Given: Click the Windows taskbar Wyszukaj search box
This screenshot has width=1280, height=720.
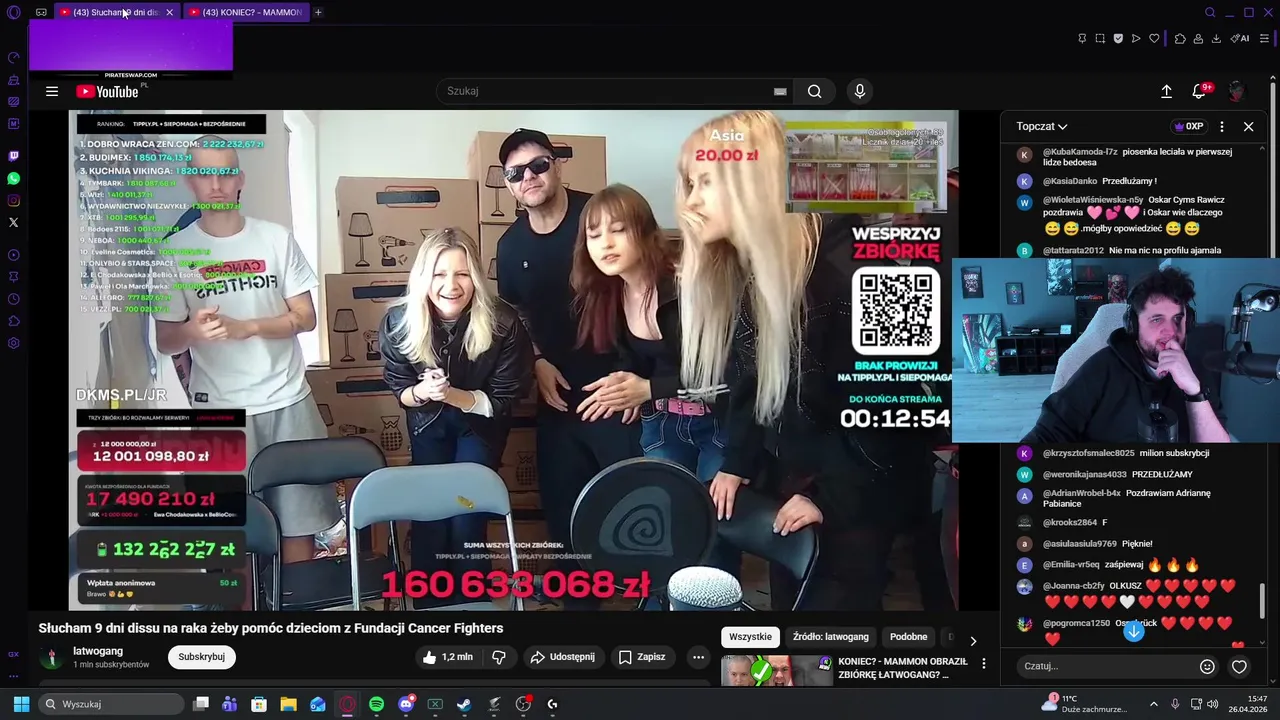Looking at the screenshot, I should [x=112, y=704].
